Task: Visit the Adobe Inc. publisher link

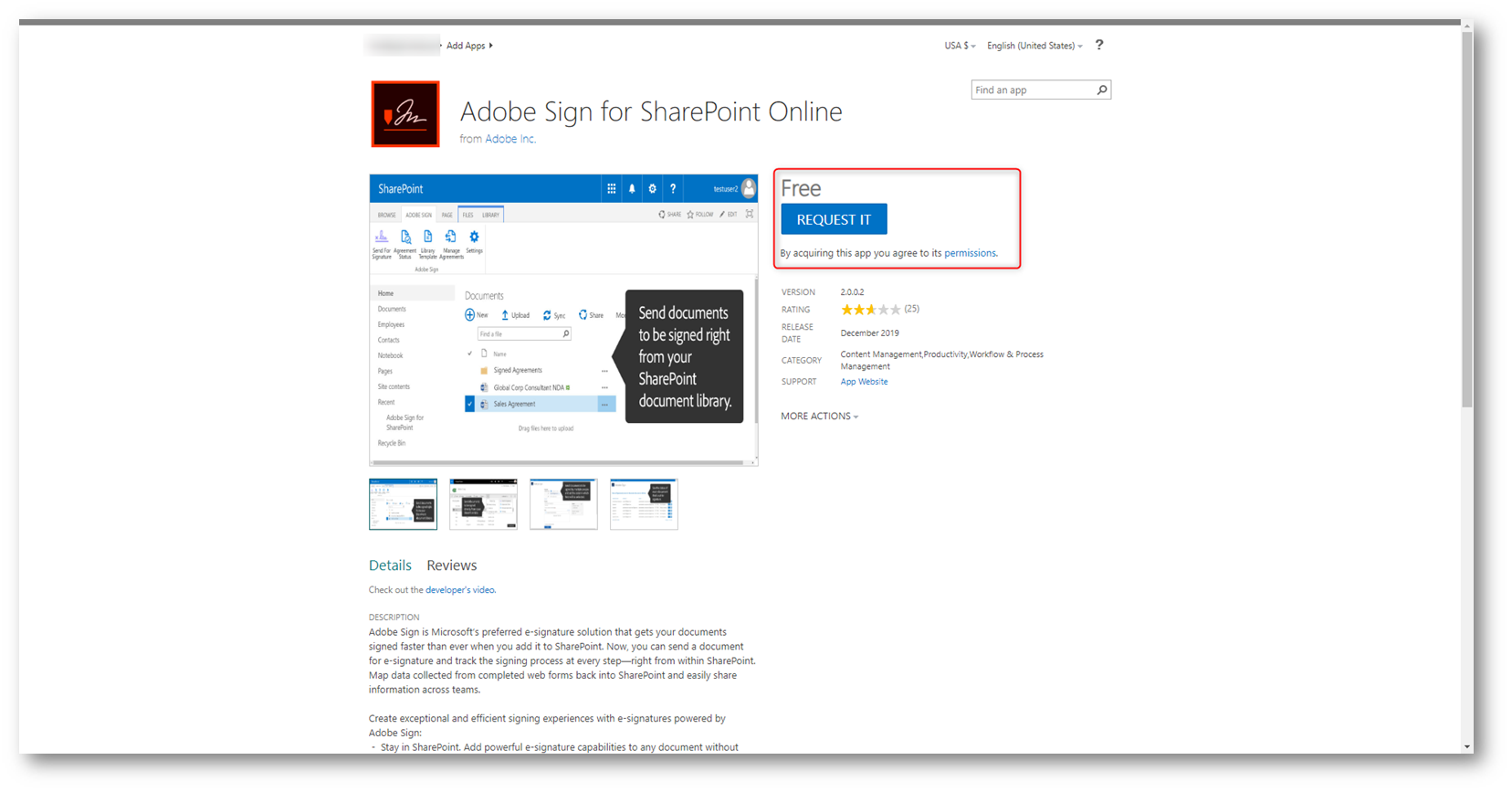Action: [x=510, y=139]
